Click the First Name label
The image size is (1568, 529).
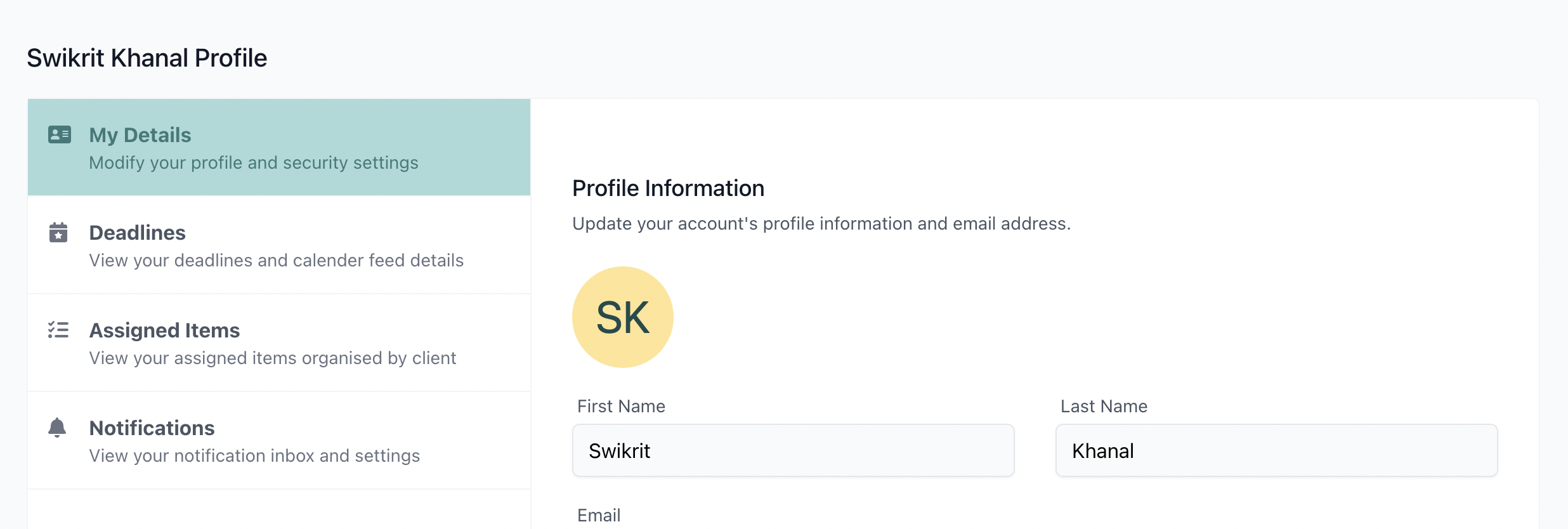point(621,406)
